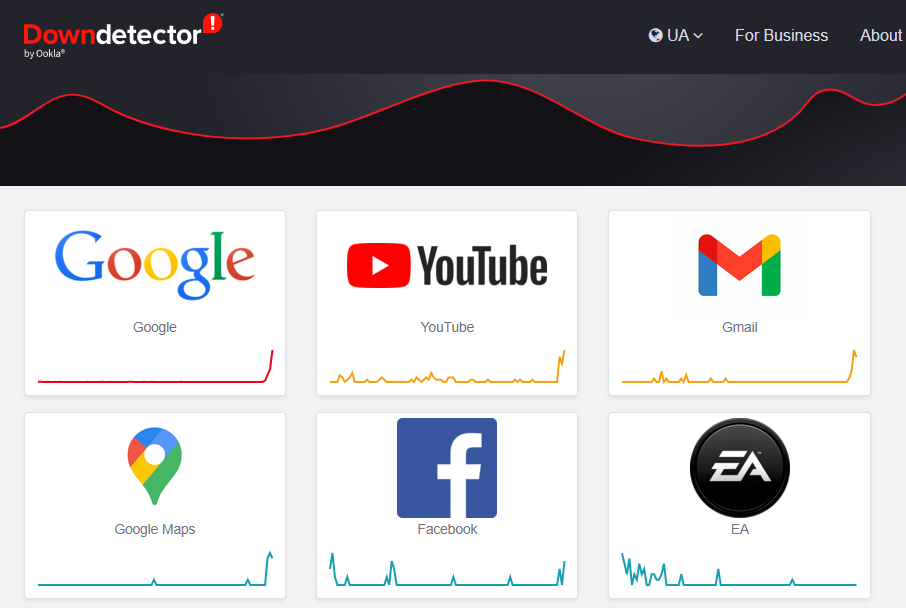The height and width of the screenshot is (608, 906).
Task: Open the Downdetector home logo
Action: [122, 36]
